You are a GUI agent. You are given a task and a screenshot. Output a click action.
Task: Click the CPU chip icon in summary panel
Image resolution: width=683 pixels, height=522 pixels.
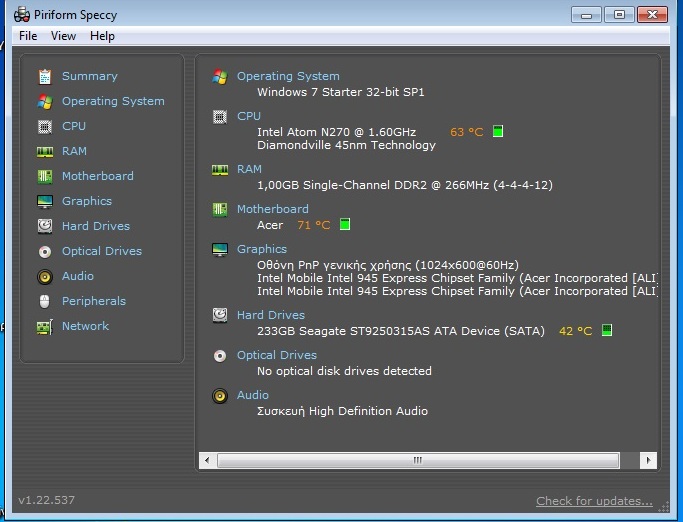(x=220, y=117)
